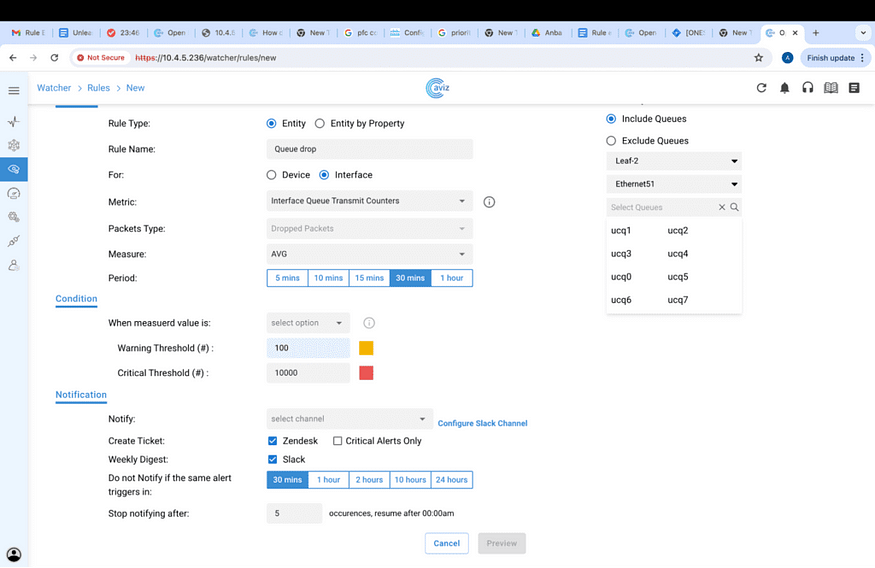Switch to the 10.4.5 browser tab
Viewport: 875px width, 568px height.
pos(219,33)
